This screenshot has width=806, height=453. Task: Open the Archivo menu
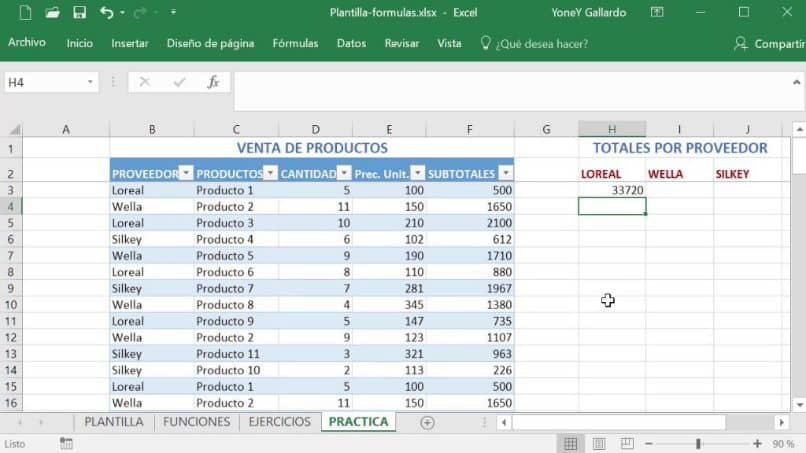pyautogui.click(x=27, y=43)
